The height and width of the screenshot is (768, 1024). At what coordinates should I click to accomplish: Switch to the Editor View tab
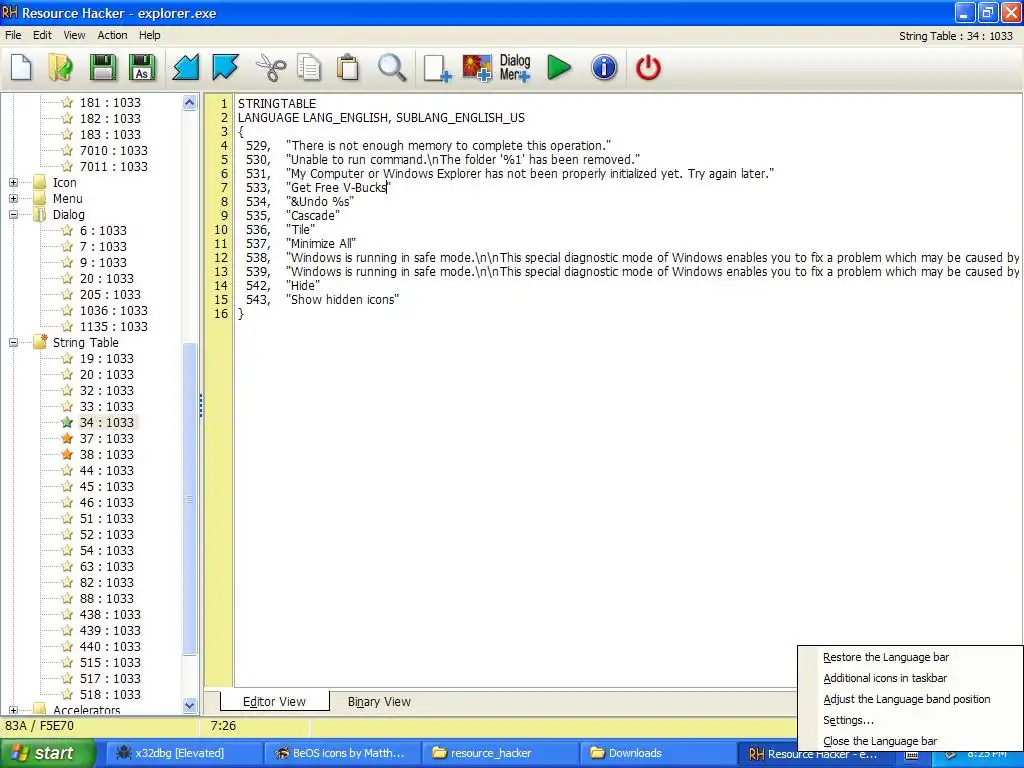274,701
